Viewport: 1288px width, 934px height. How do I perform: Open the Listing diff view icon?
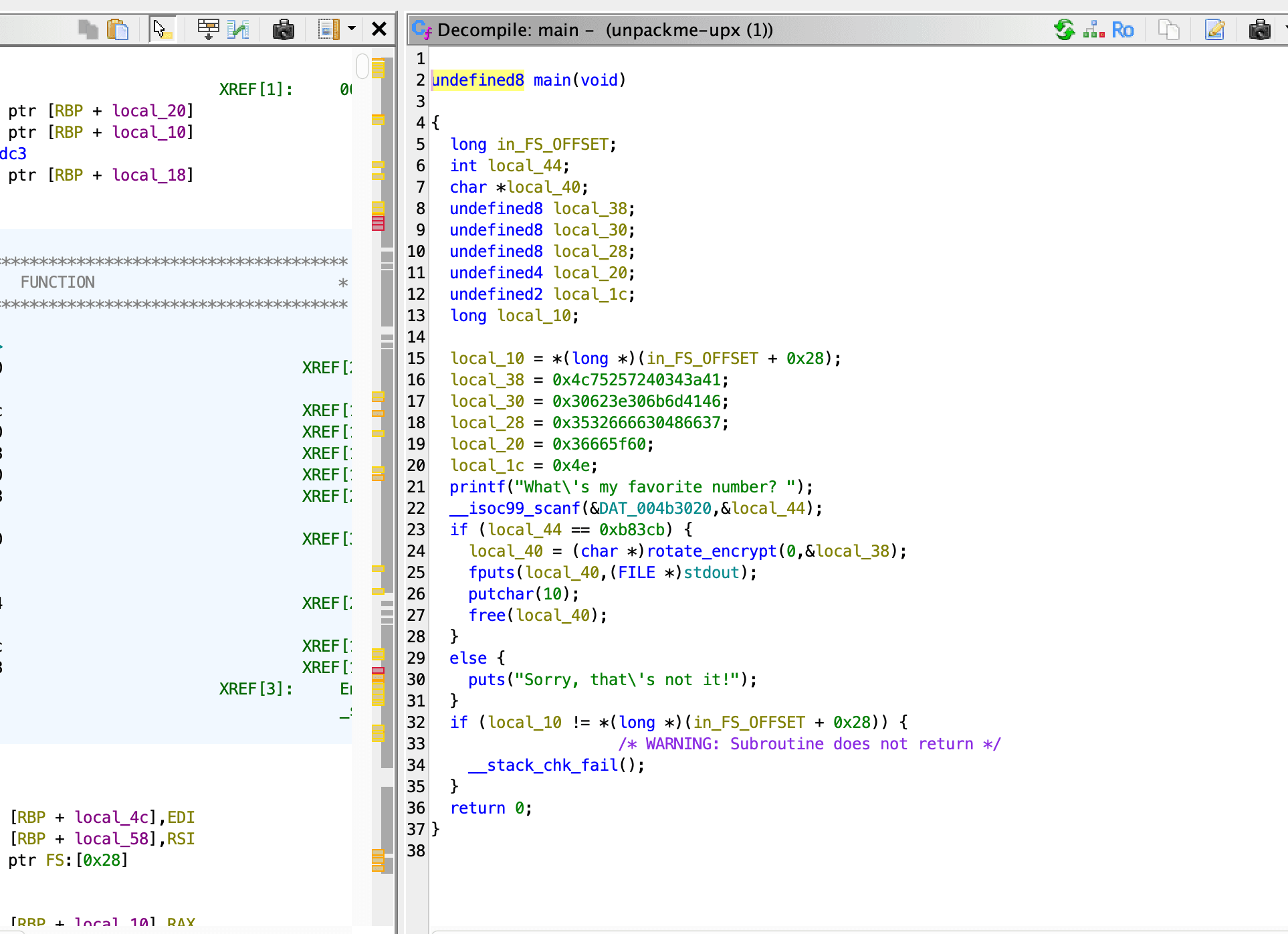237,29
